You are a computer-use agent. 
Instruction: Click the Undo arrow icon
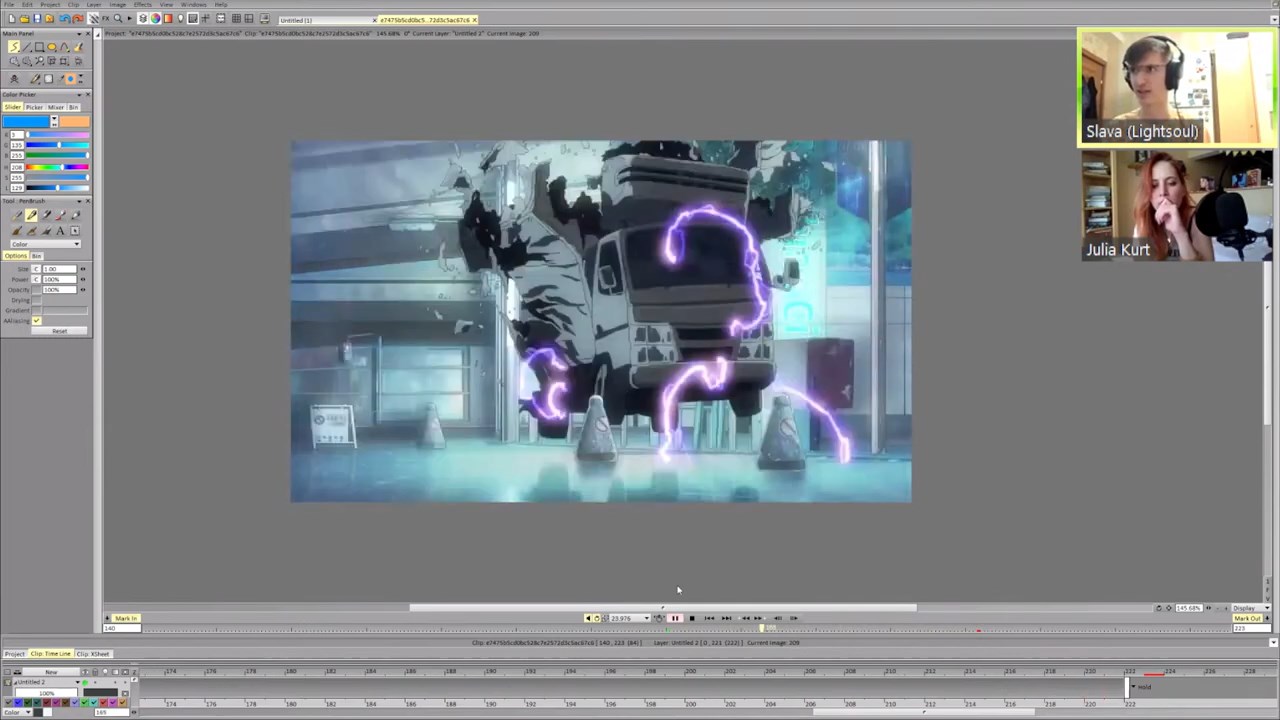point(65,19)
